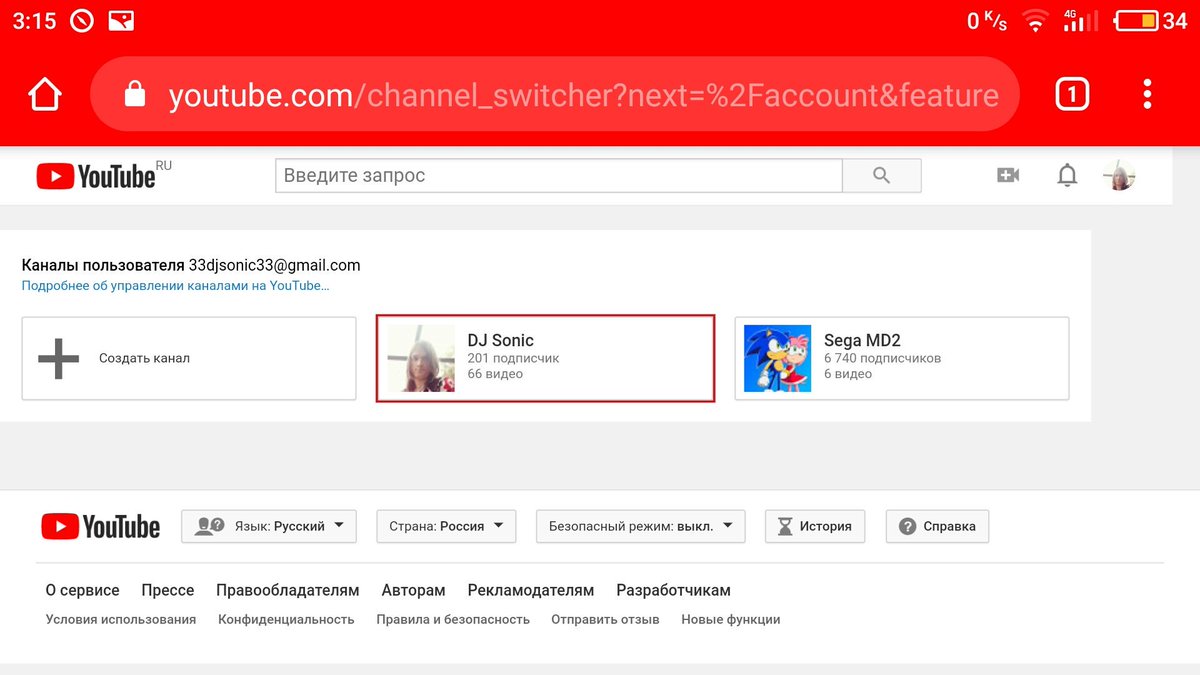
Task: Tap the screenshot notification icon
Action: coord(121,20)
